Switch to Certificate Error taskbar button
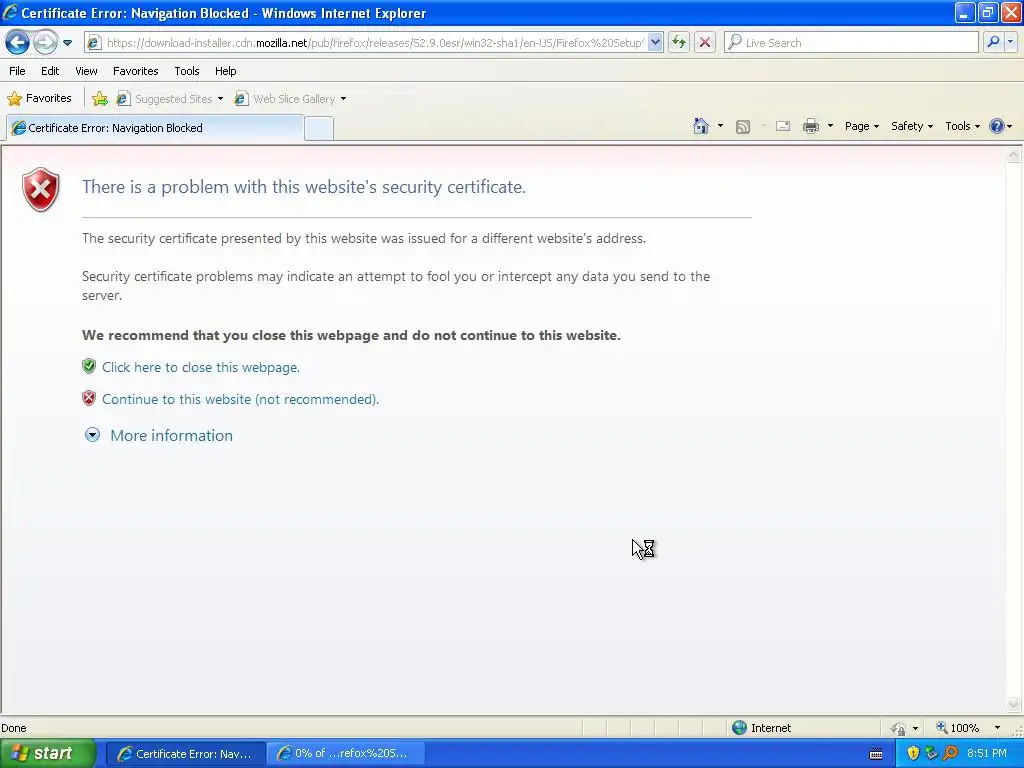The height and width of the screenshot is (768, 1024). pos(185,754)
